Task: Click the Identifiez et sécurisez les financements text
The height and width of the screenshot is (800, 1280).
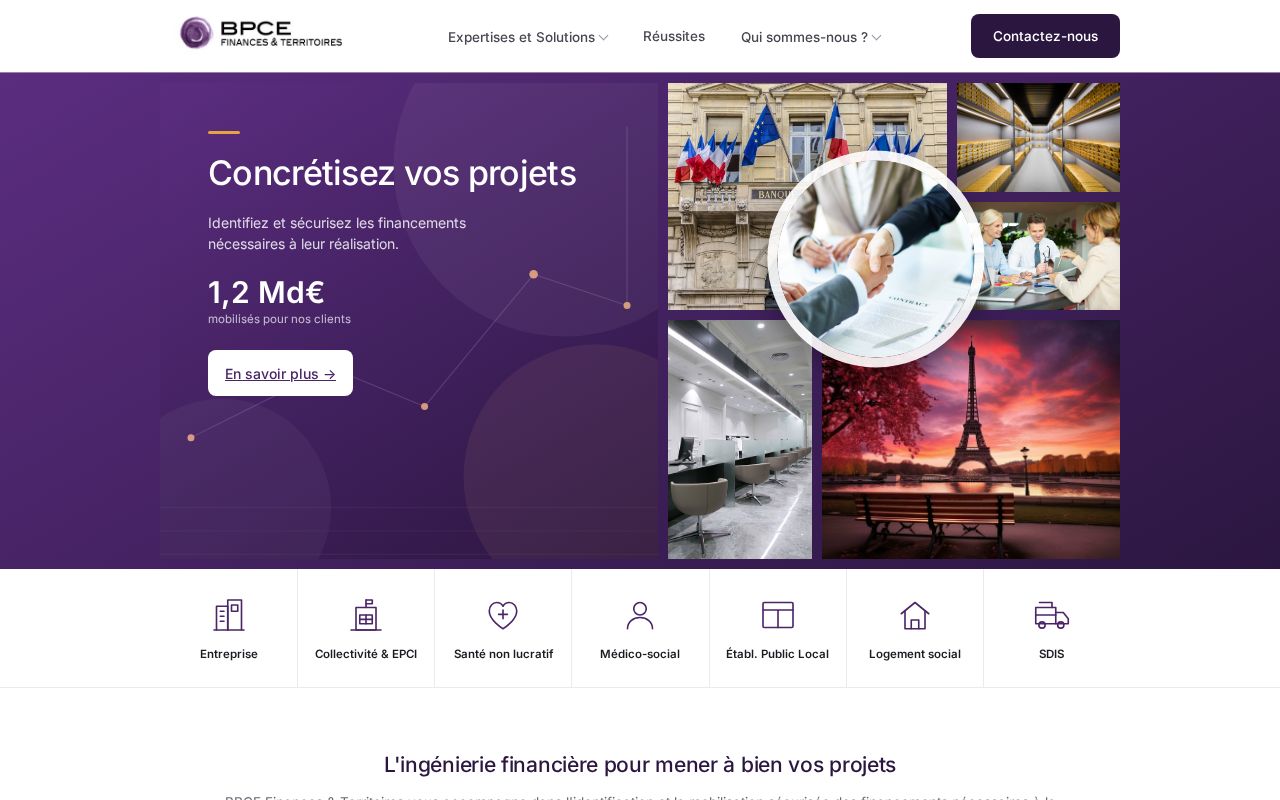Action: (x=337, y=233)
